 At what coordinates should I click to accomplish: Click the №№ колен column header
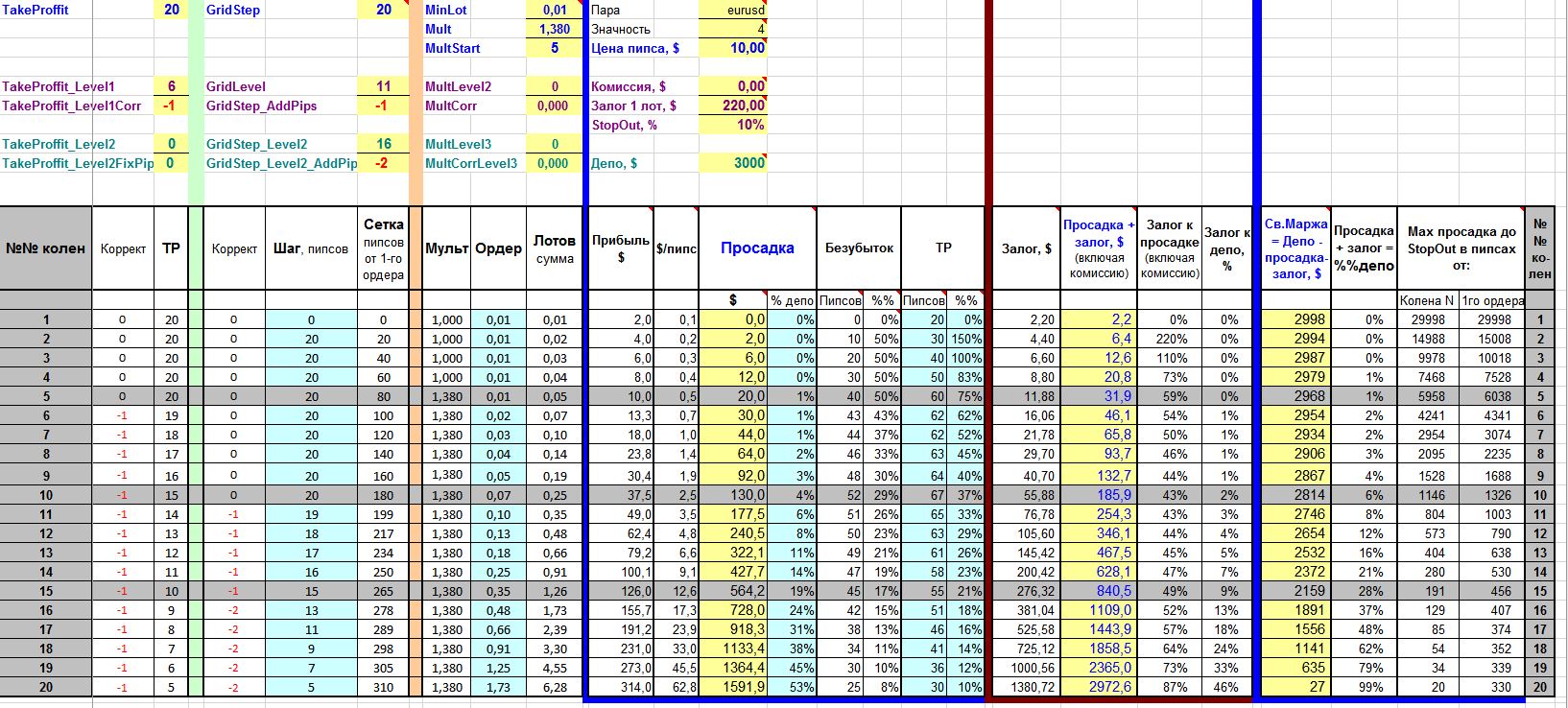click(46, 248)
